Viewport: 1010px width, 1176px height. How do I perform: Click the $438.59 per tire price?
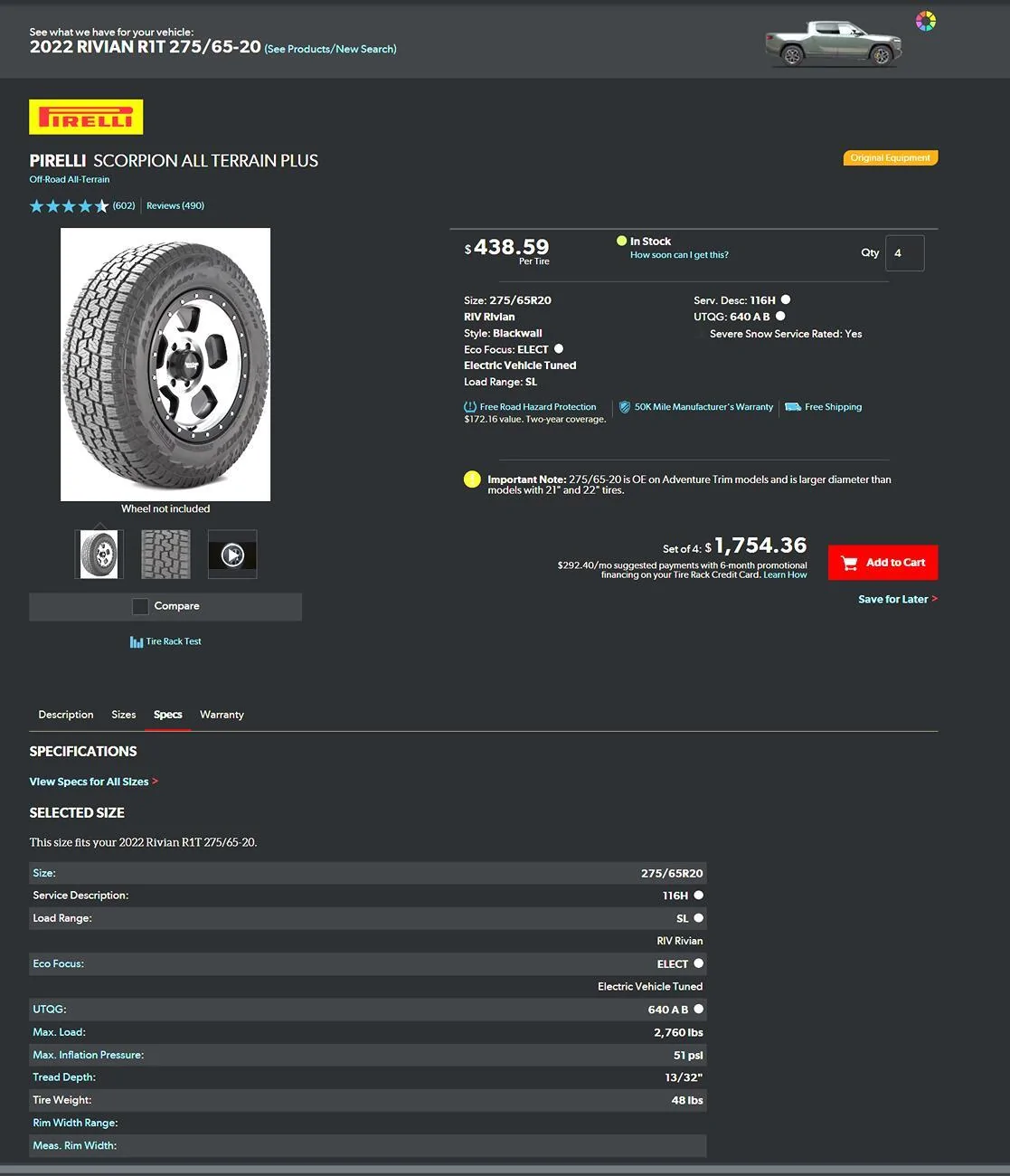(507, 247)
